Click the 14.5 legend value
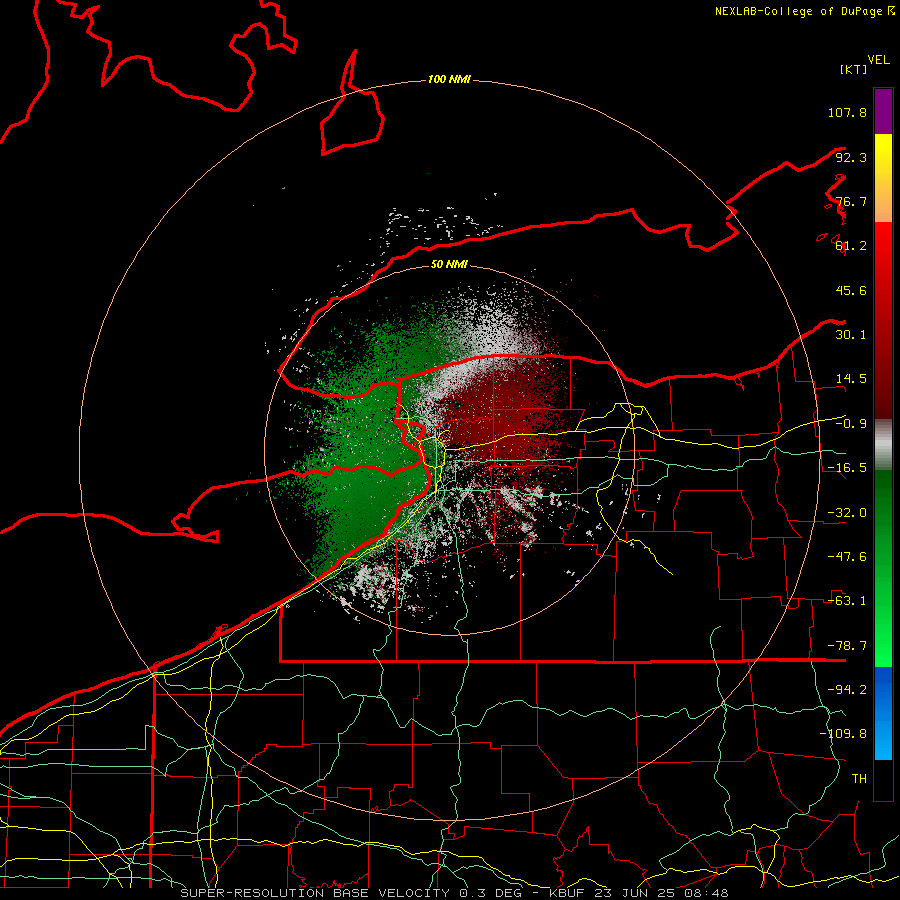This screenshot has height=900, width=900. [851, 379]
